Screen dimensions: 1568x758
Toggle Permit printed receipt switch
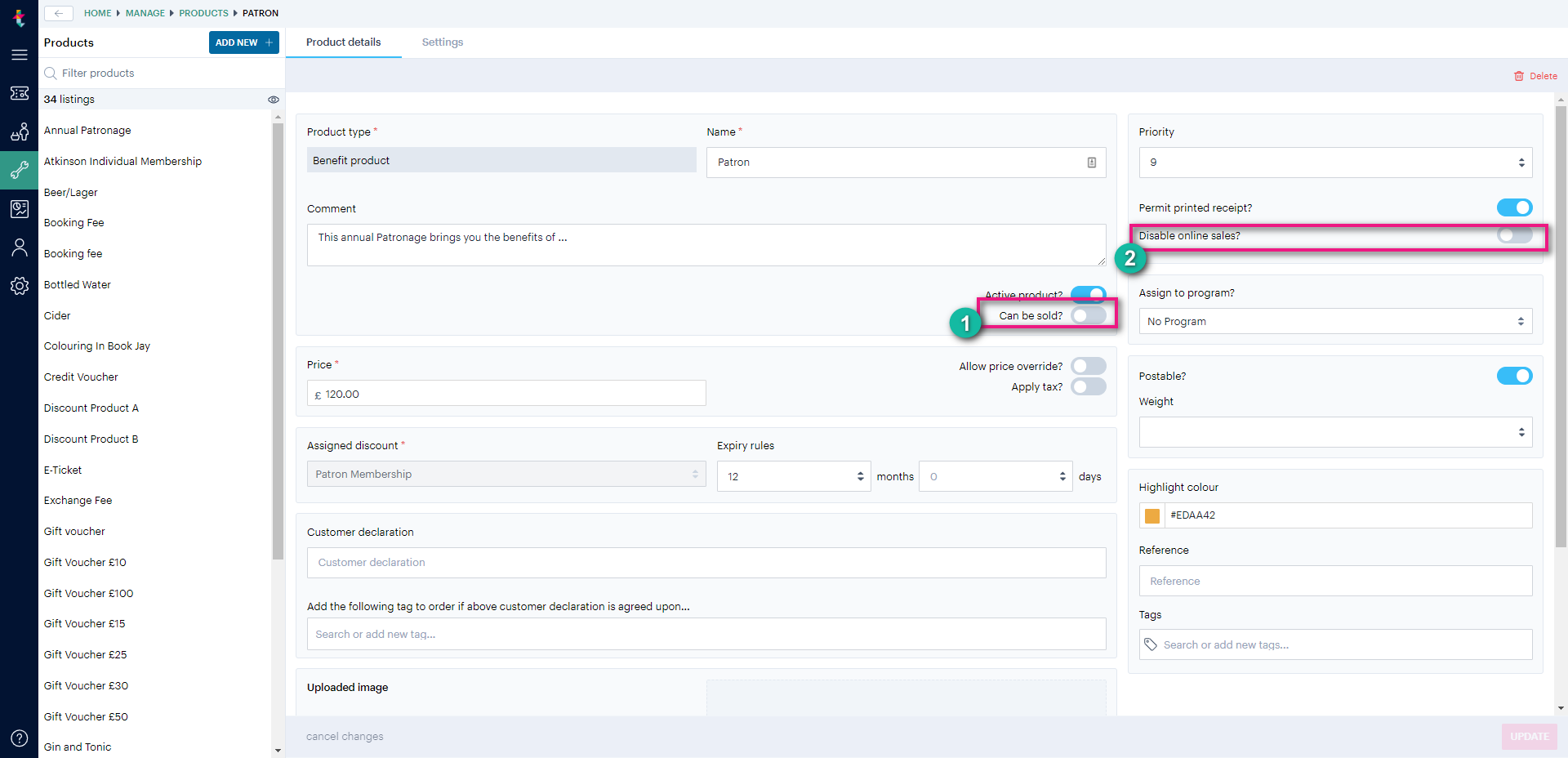(1514, 207)
